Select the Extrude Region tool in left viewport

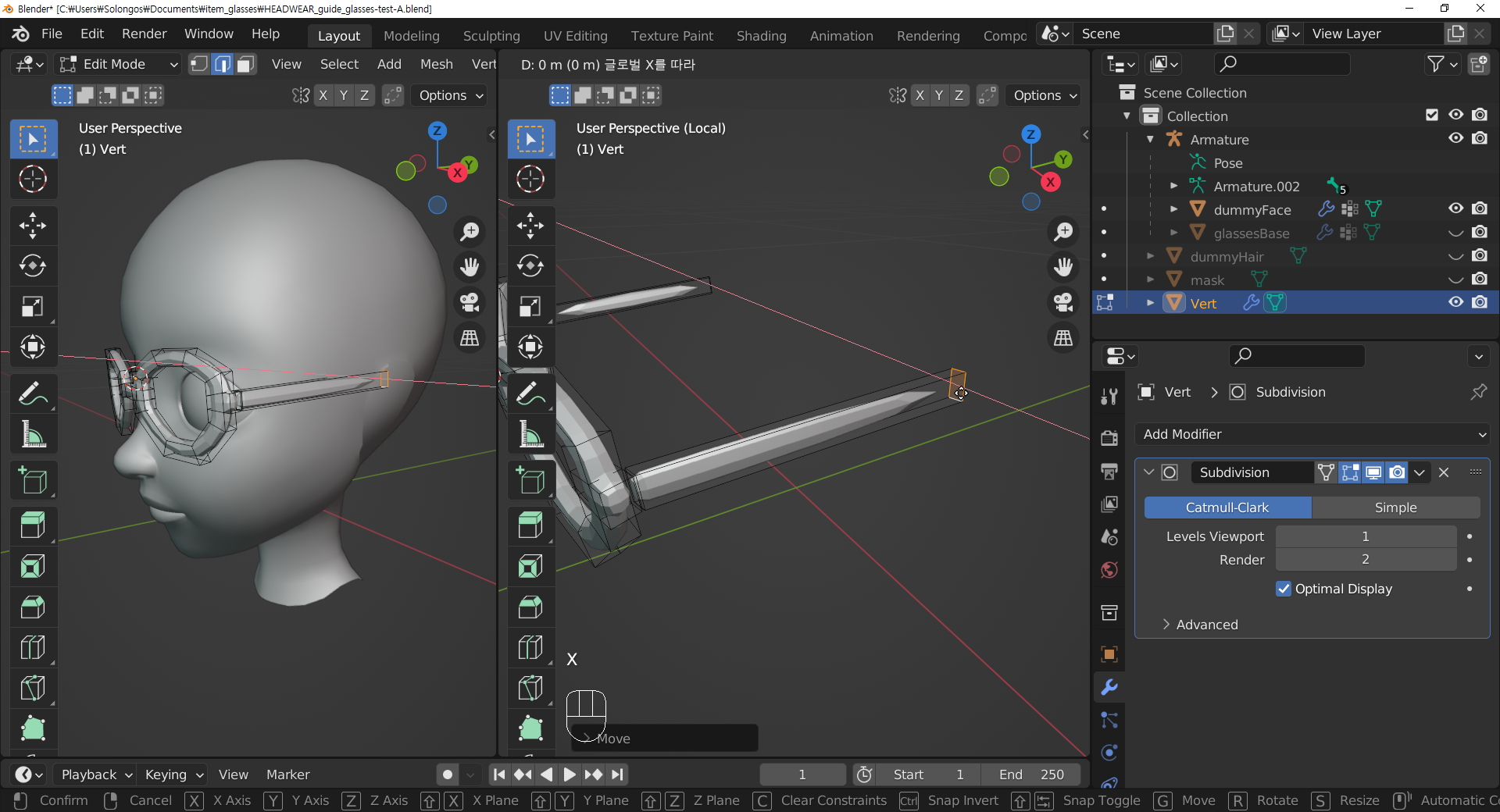point(33,525)
